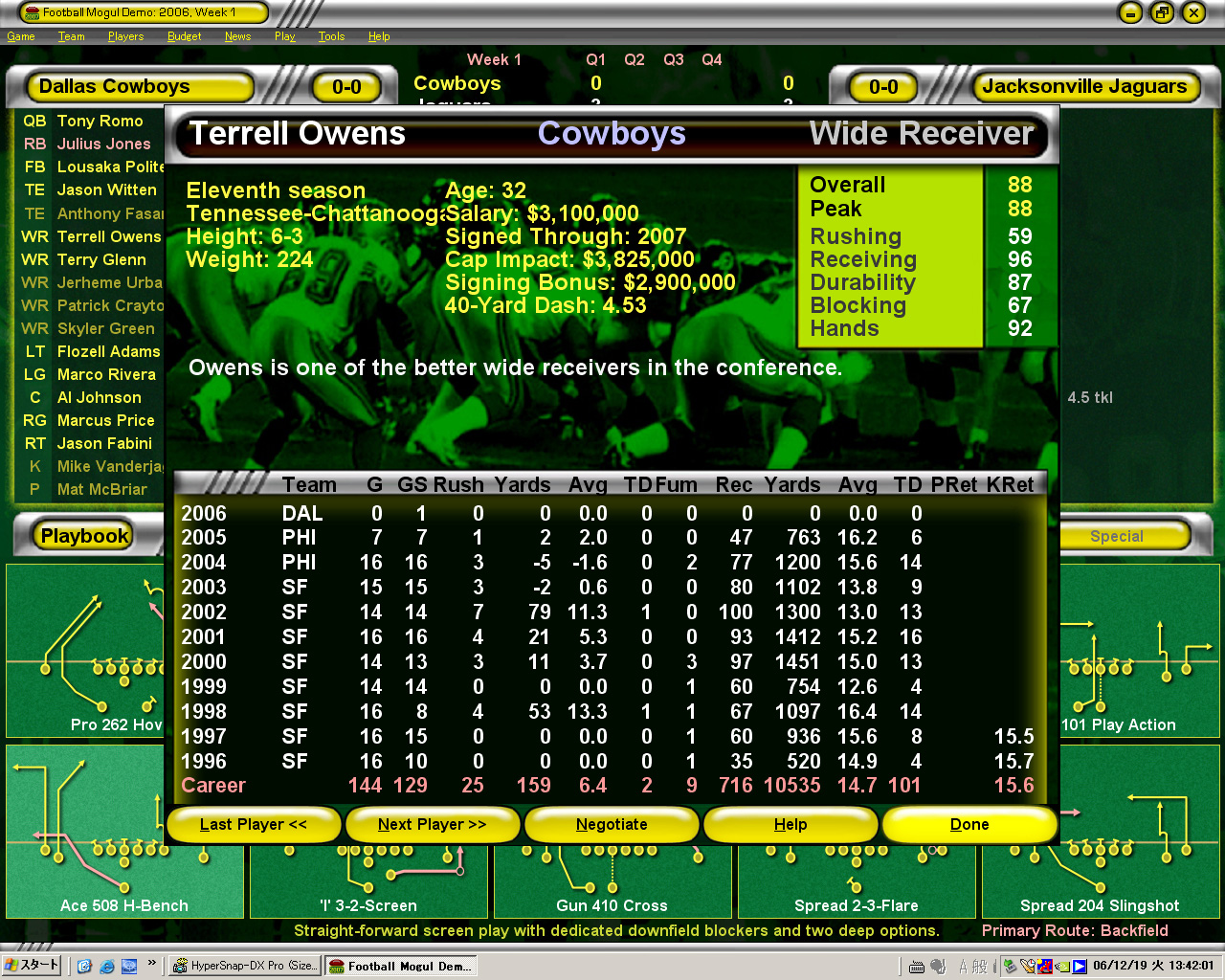
Task: Open the Play menu
Action: [x=284, y=36]
